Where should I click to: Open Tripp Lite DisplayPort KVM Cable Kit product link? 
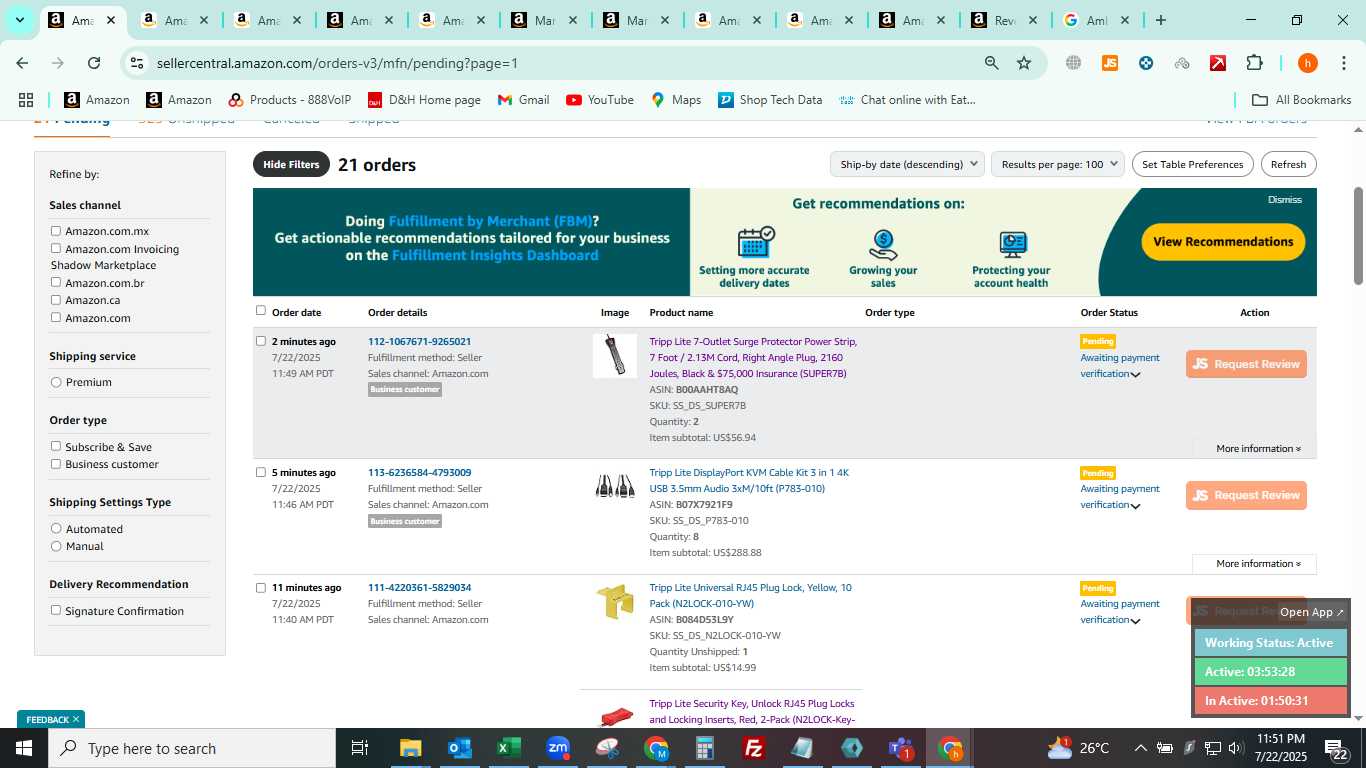(x=749, y=480)
